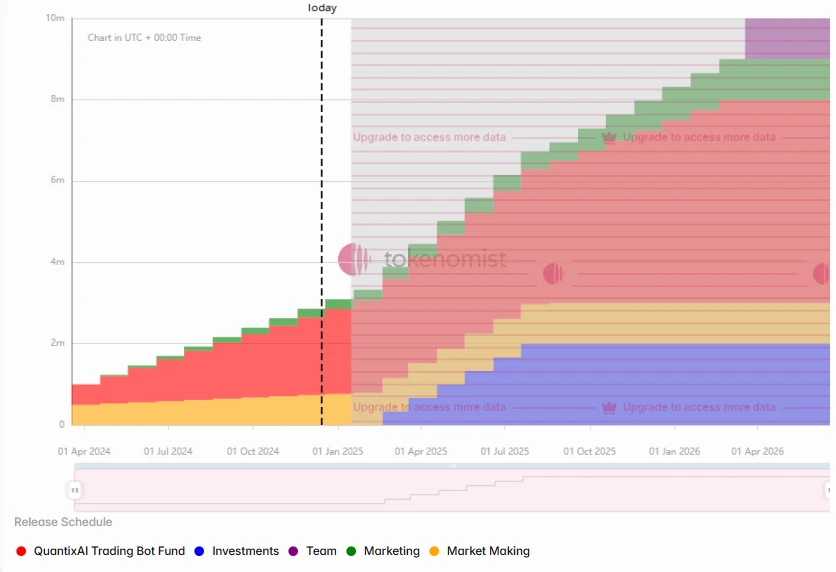Click the left range slider handle
836x572 pixels.
pos(75,489)
